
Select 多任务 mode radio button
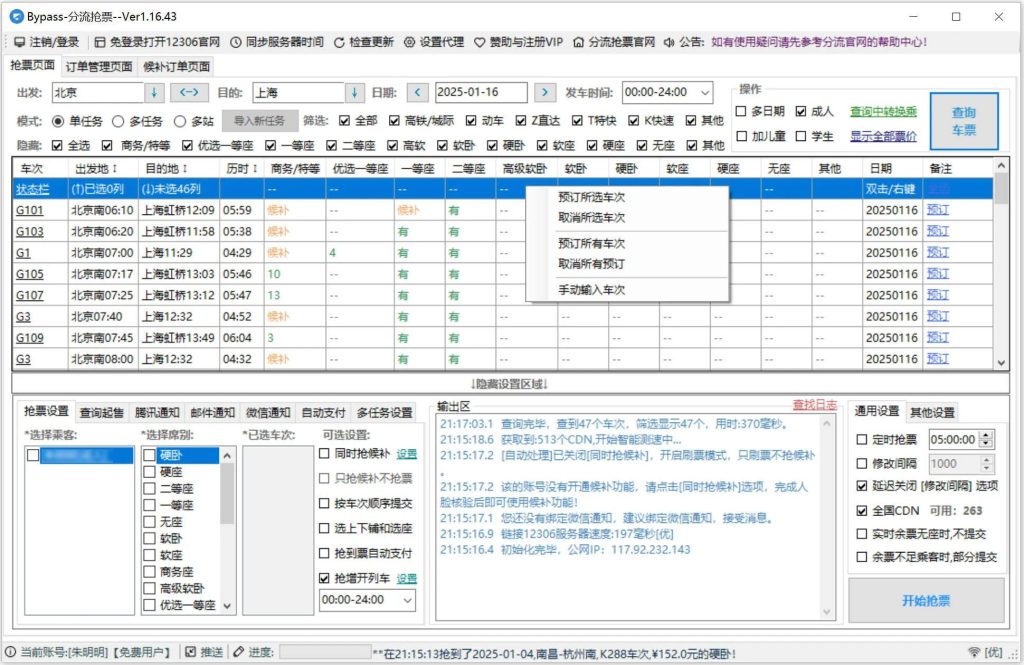pyautogui.click(x=118, y=122)
